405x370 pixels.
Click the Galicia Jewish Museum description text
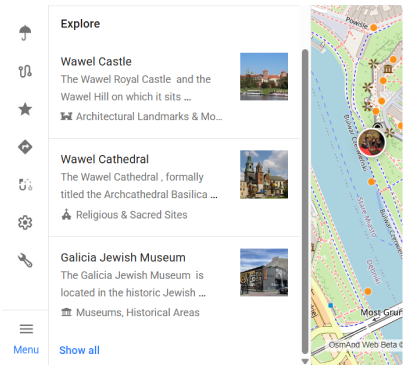(x=133, y=284)
